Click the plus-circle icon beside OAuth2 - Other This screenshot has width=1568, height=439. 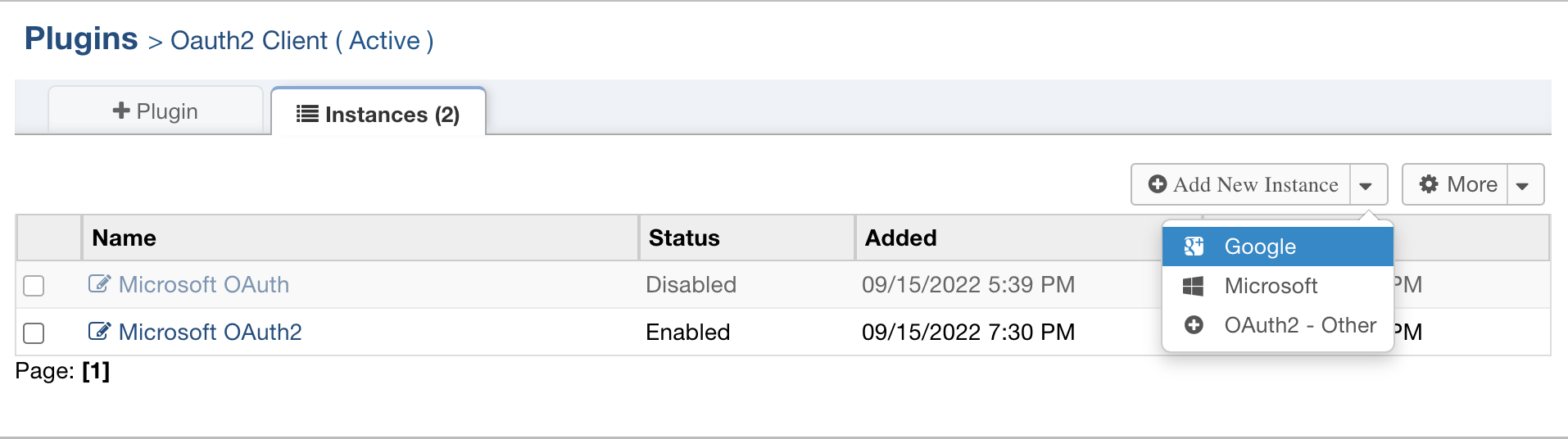click(1194, 325)
